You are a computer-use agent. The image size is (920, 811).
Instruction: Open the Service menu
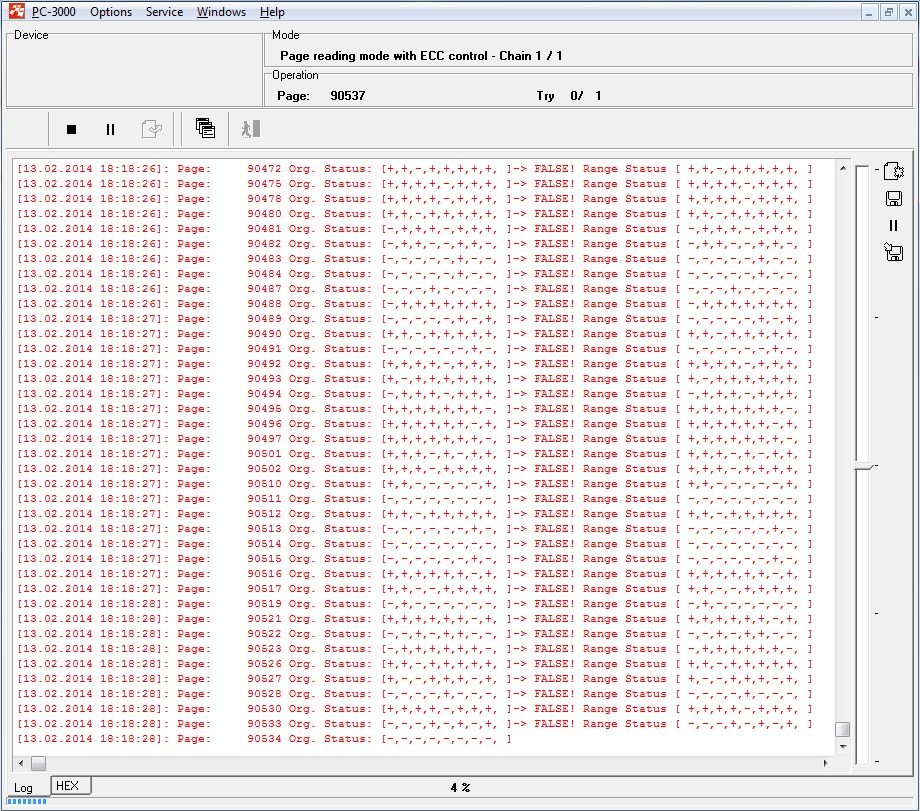(164, 12)
